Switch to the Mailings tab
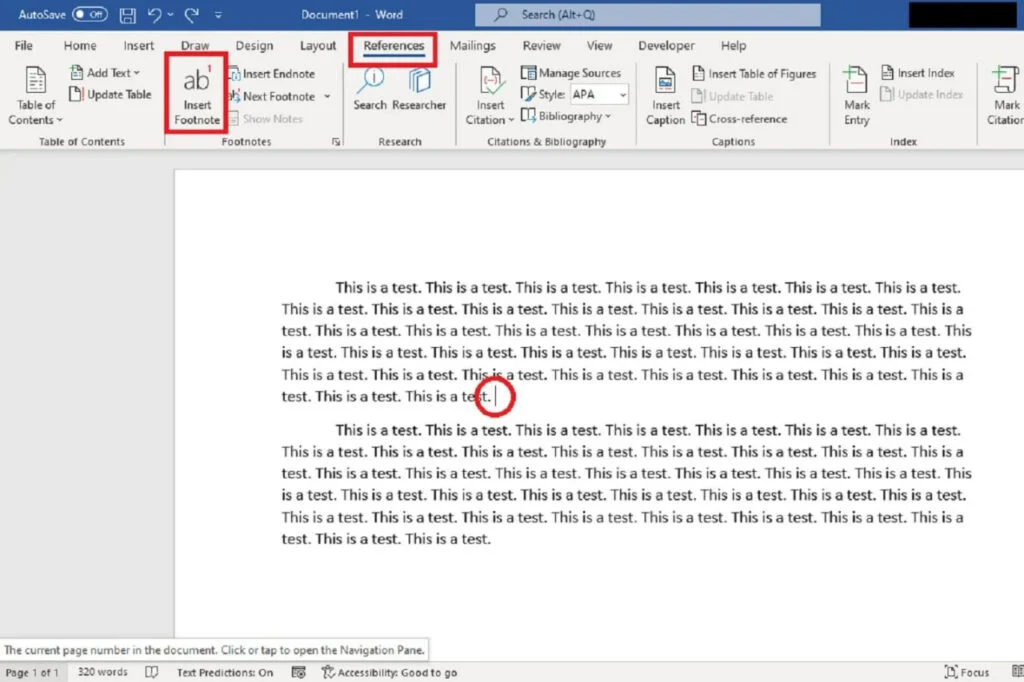Viewport: 1024px width, 682px height. pos(473,45)
